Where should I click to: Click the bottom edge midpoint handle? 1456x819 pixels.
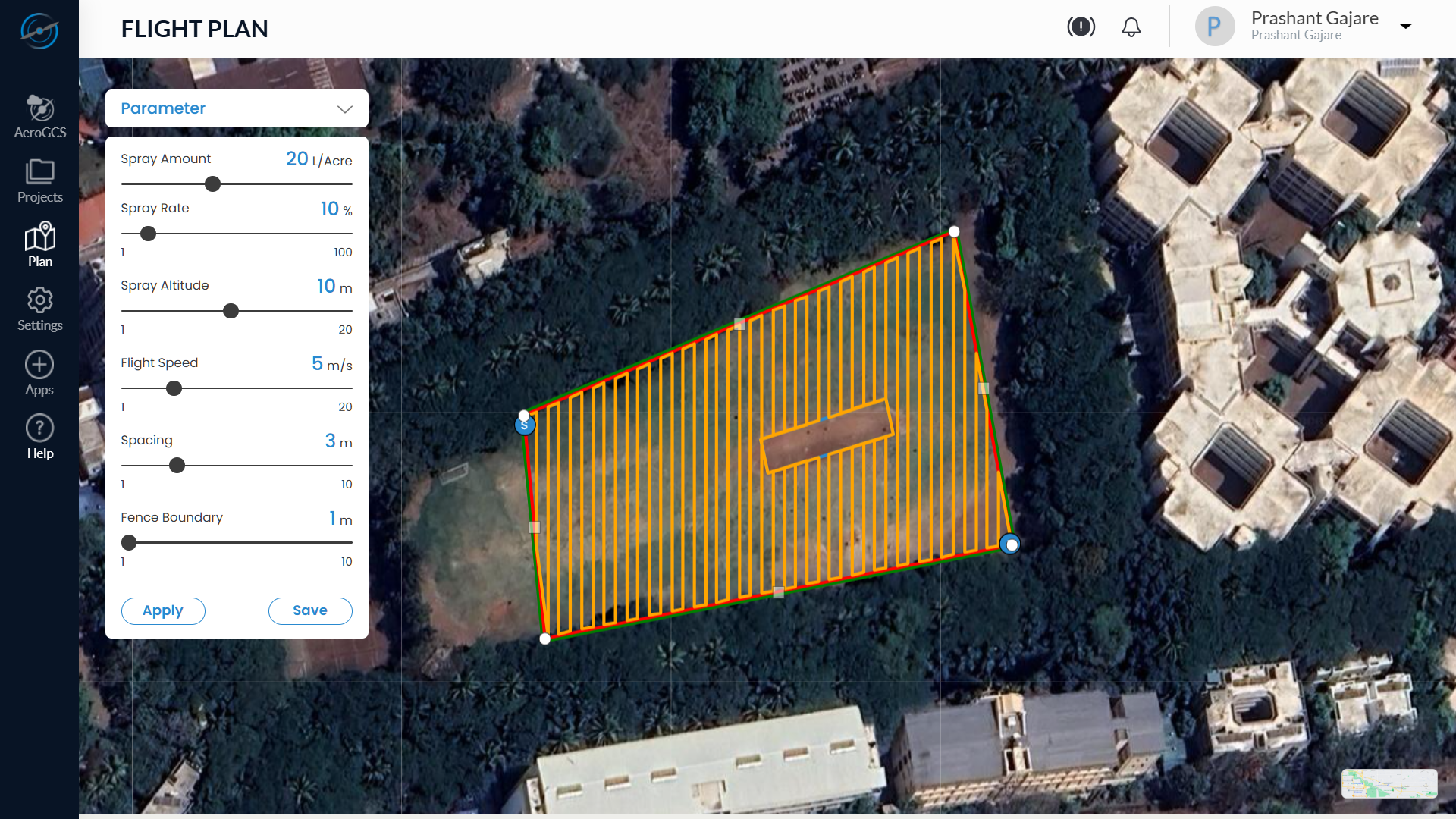coord(779,592)
